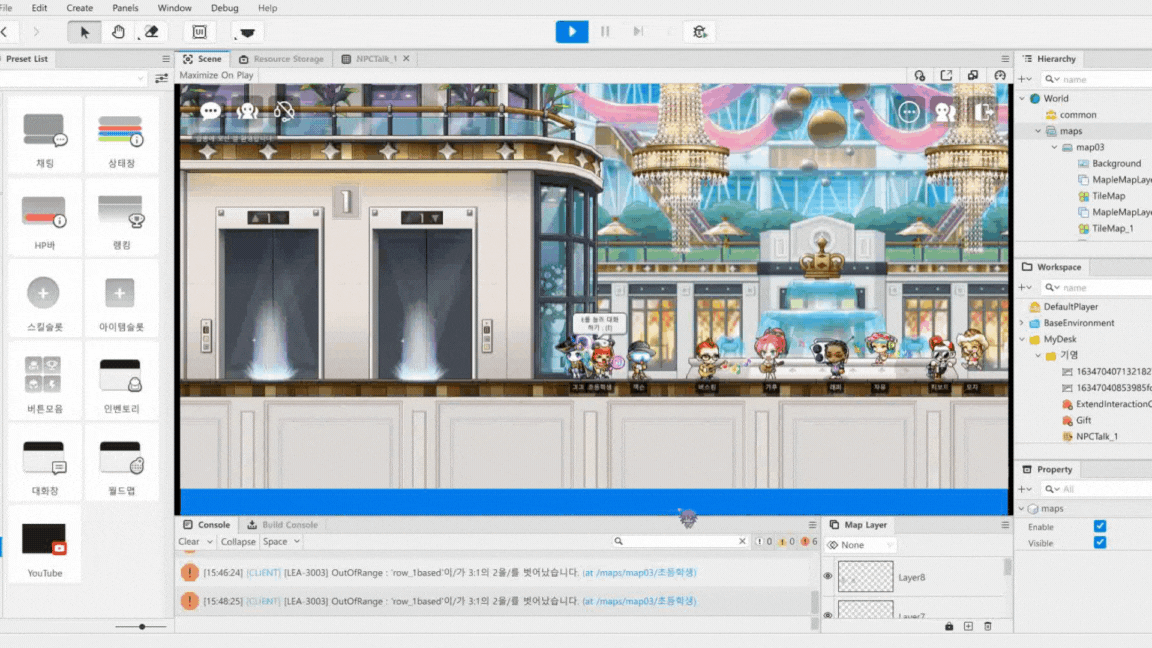The height and width of the screenshot is (648, 1152).
Task: Click the Hierarchy name search field
Action: 1098,79
